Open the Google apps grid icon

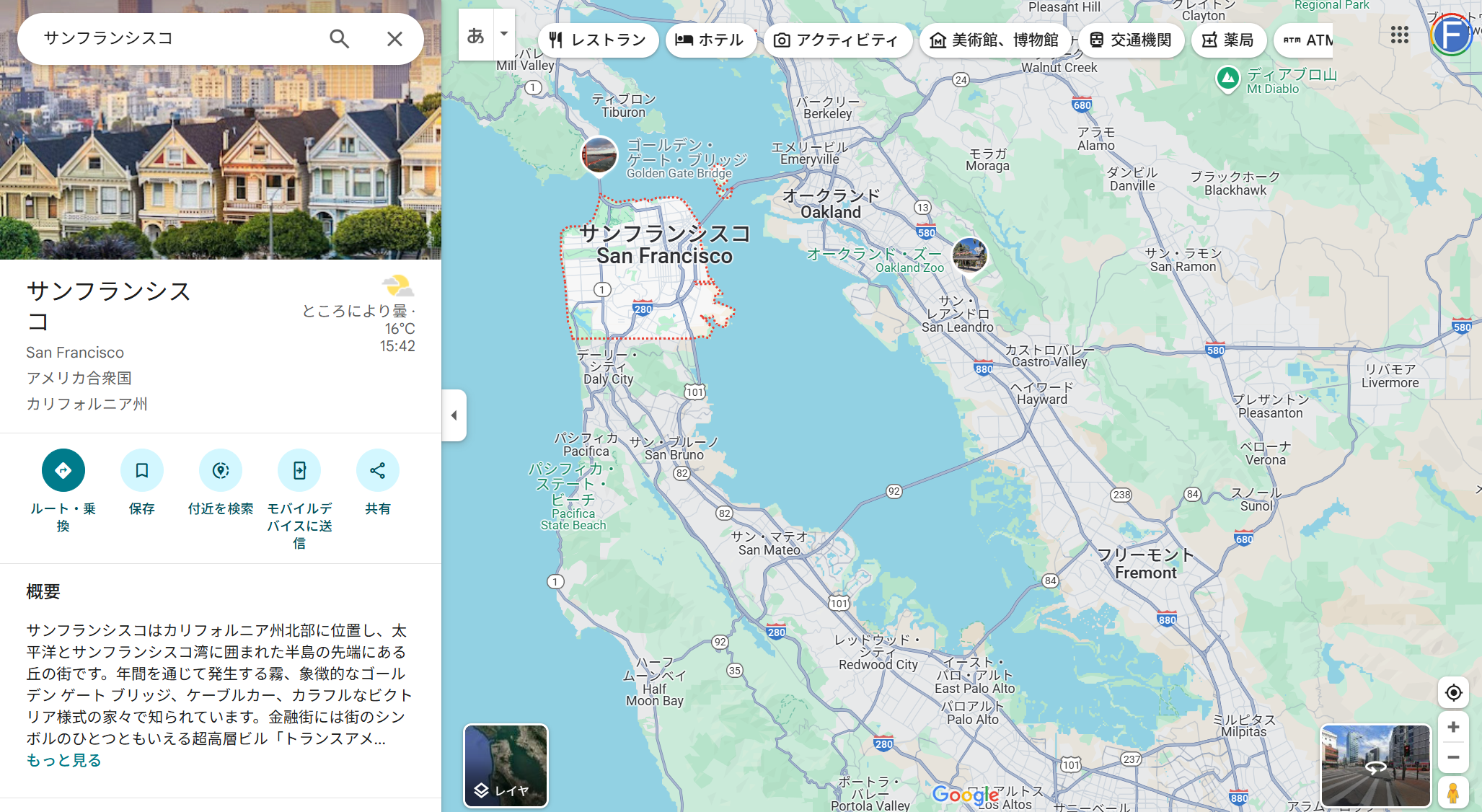(x=1400, y=35)
